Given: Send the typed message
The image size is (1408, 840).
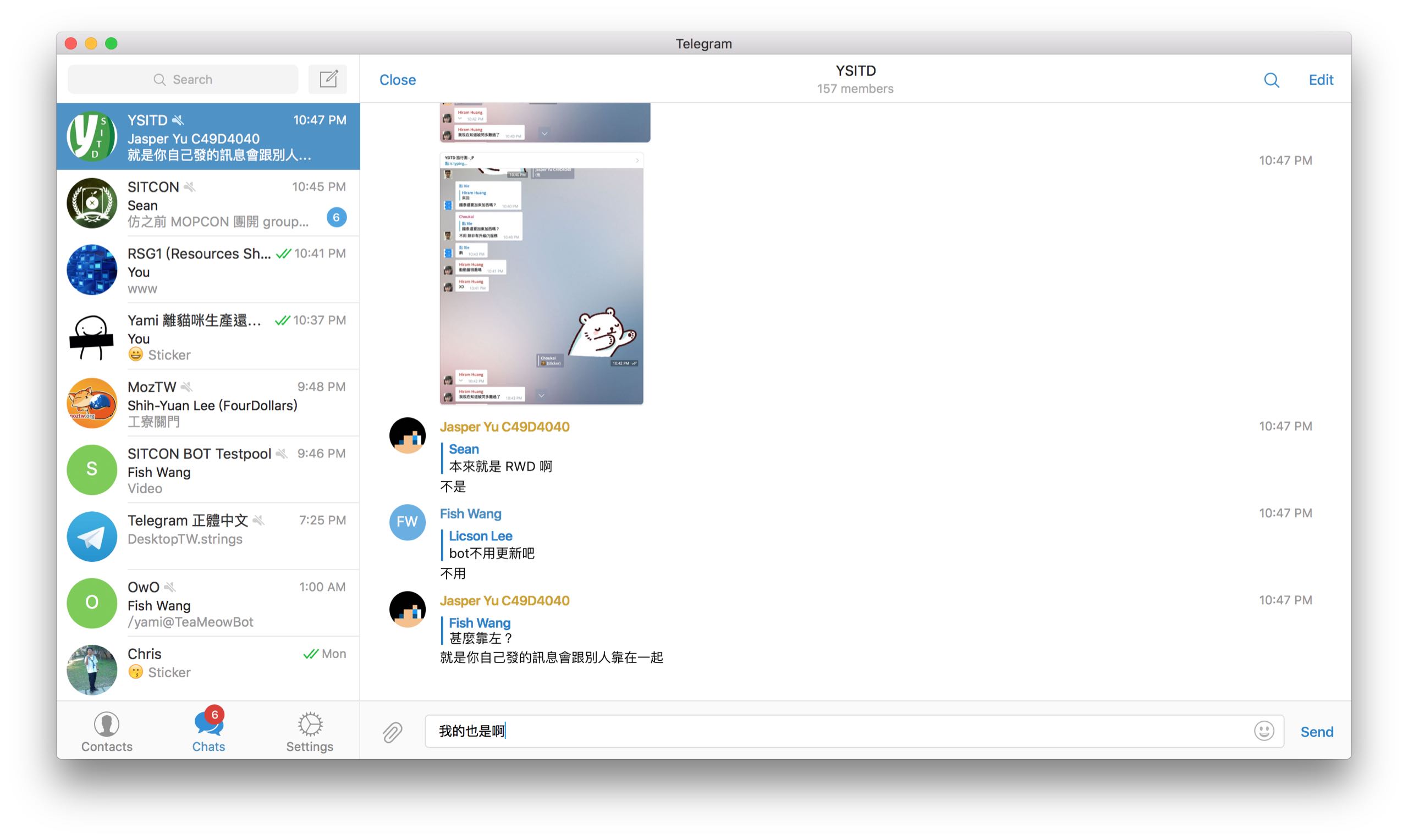Looking at the screenshot, I should point(1316,732).
